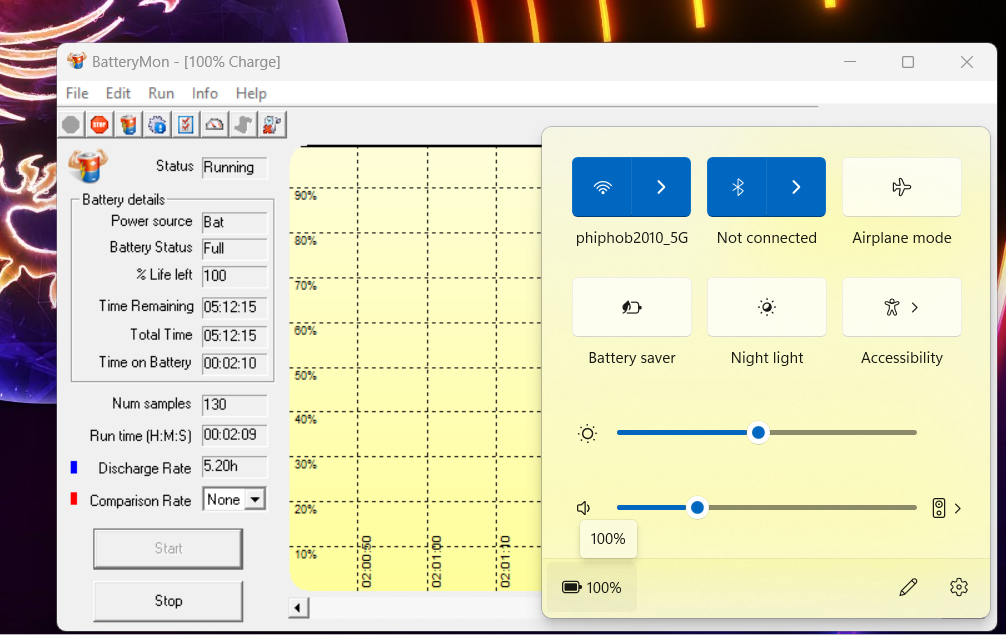Open sound output selector next to volume
This screenshot has height=635, width=1006.
click(x=946, y=508)
